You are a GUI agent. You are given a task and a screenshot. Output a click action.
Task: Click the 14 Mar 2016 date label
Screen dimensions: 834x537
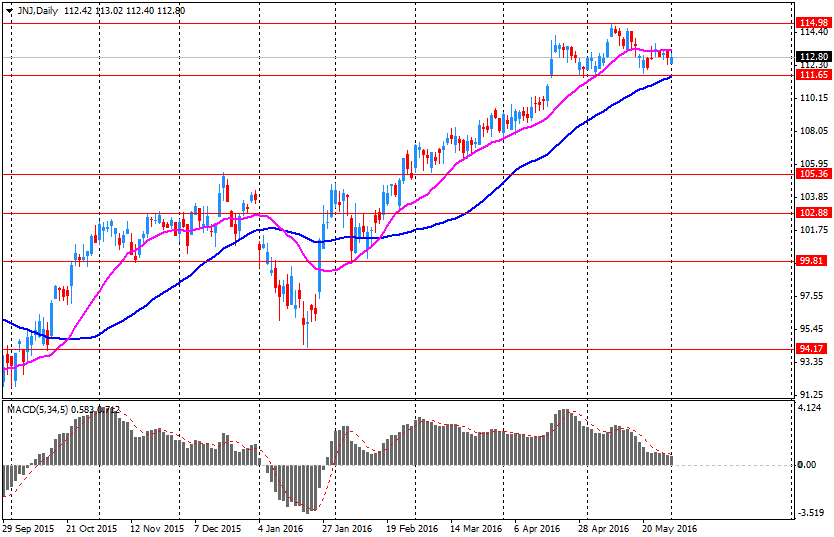[476, 529]
